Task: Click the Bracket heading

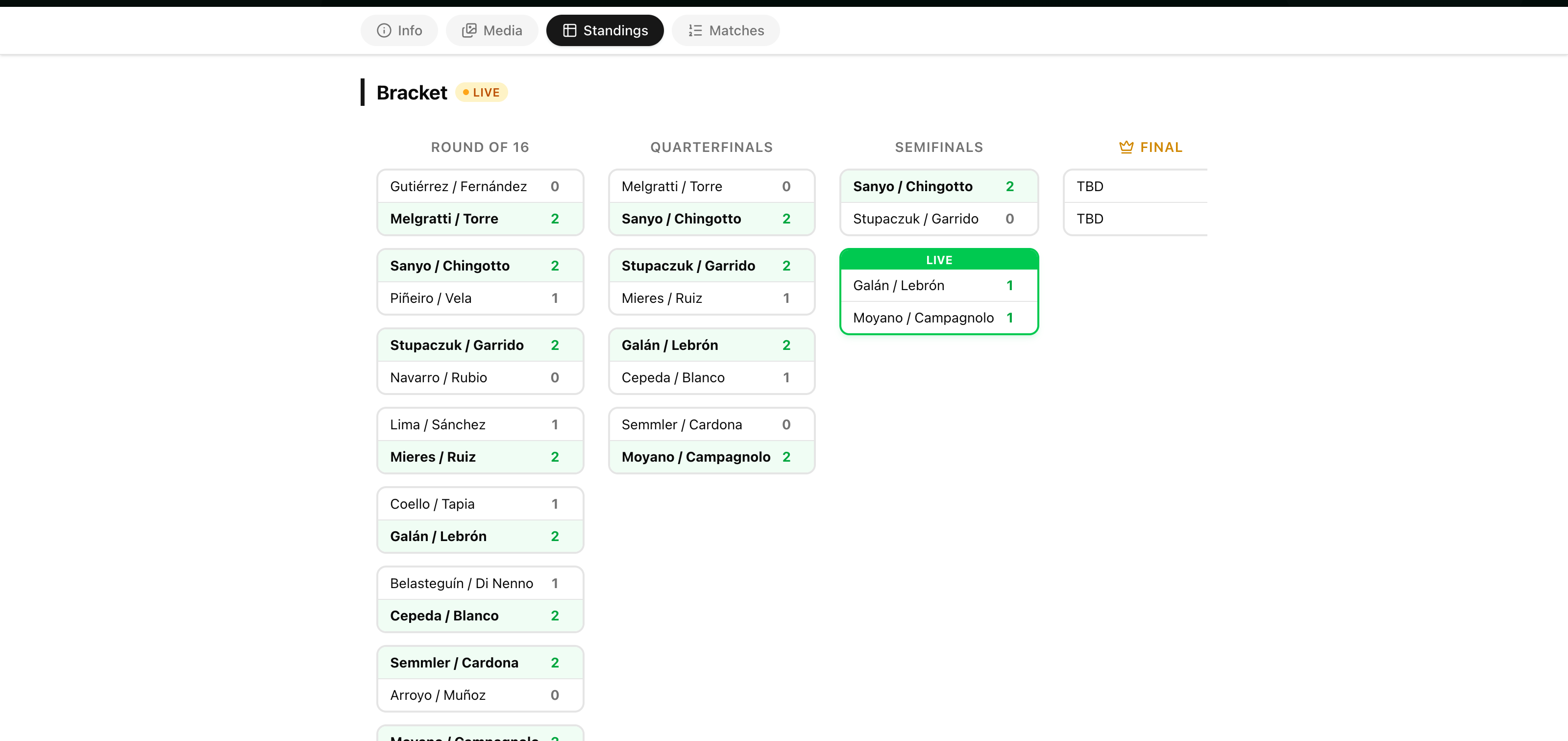Action: tap(412, 93)
